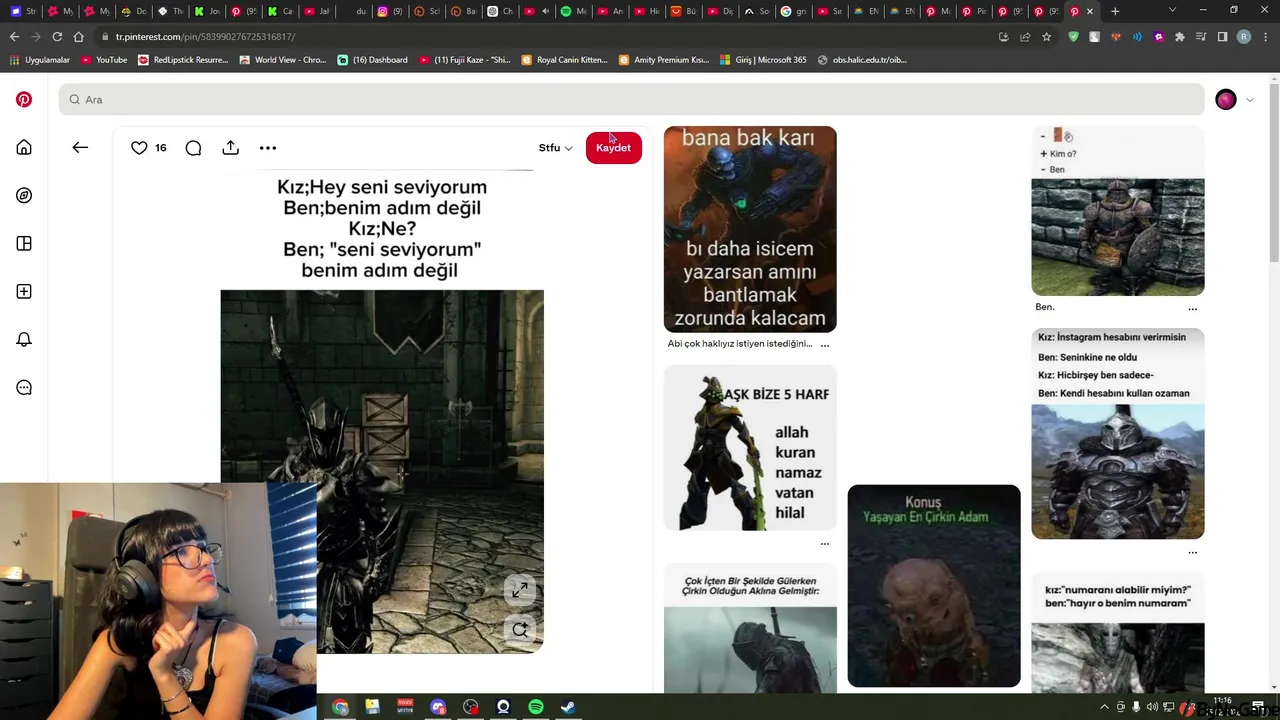
Task: Click the tr.pinterest.com address bar
Action: tap(540, 37)
